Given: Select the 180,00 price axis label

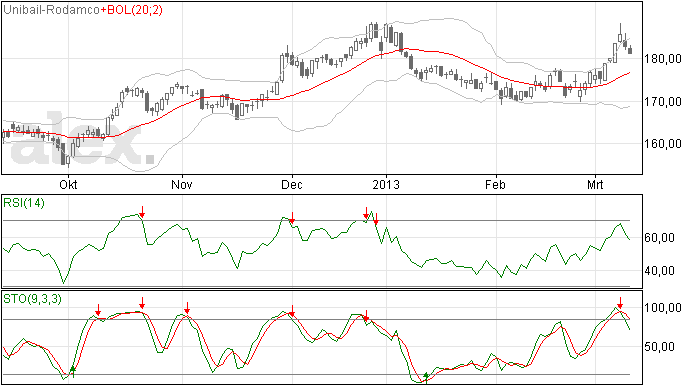Looking at the screenshot, I should pyautogui.click(x=663, y=59).
